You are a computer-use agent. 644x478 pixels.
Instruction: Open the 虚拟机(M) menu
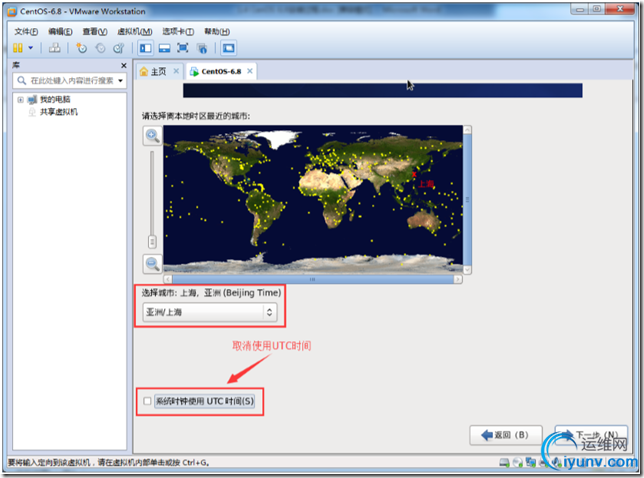(x=135, y=32)
